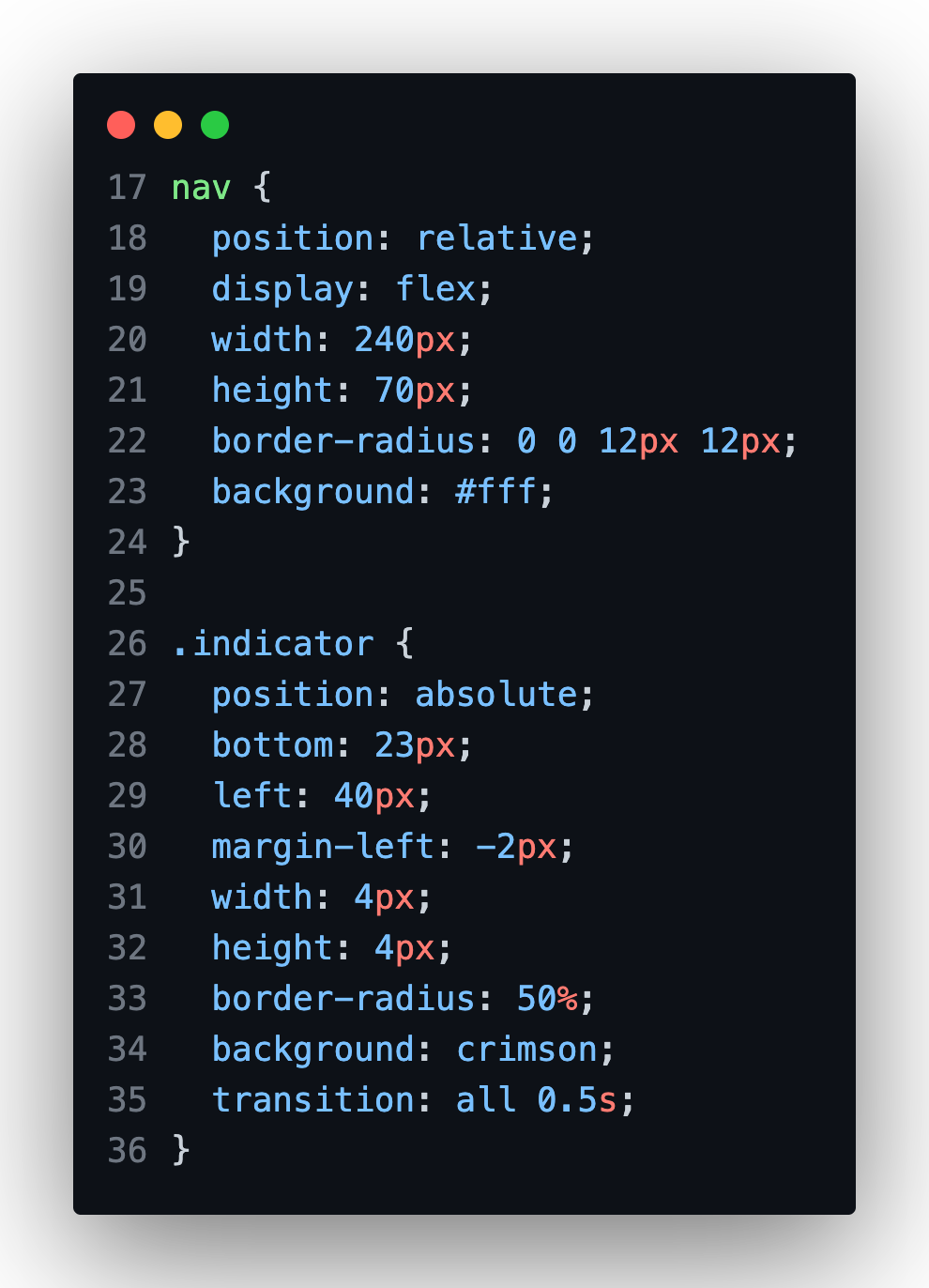
Task: Click the red close dot
Action: point(121,125)
